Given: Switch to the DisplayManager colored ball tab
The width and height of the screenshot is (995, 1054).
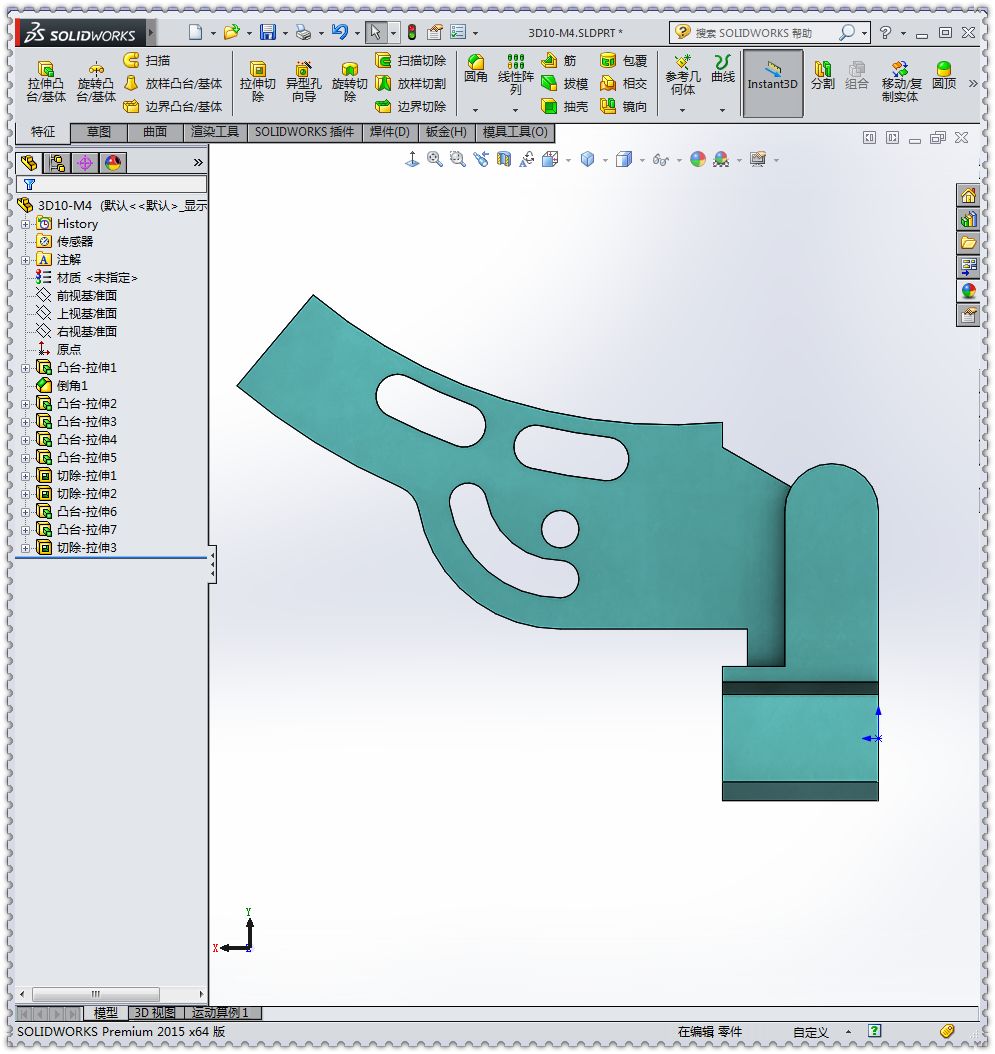Looking at the screenshot, I should pos(111,161).
